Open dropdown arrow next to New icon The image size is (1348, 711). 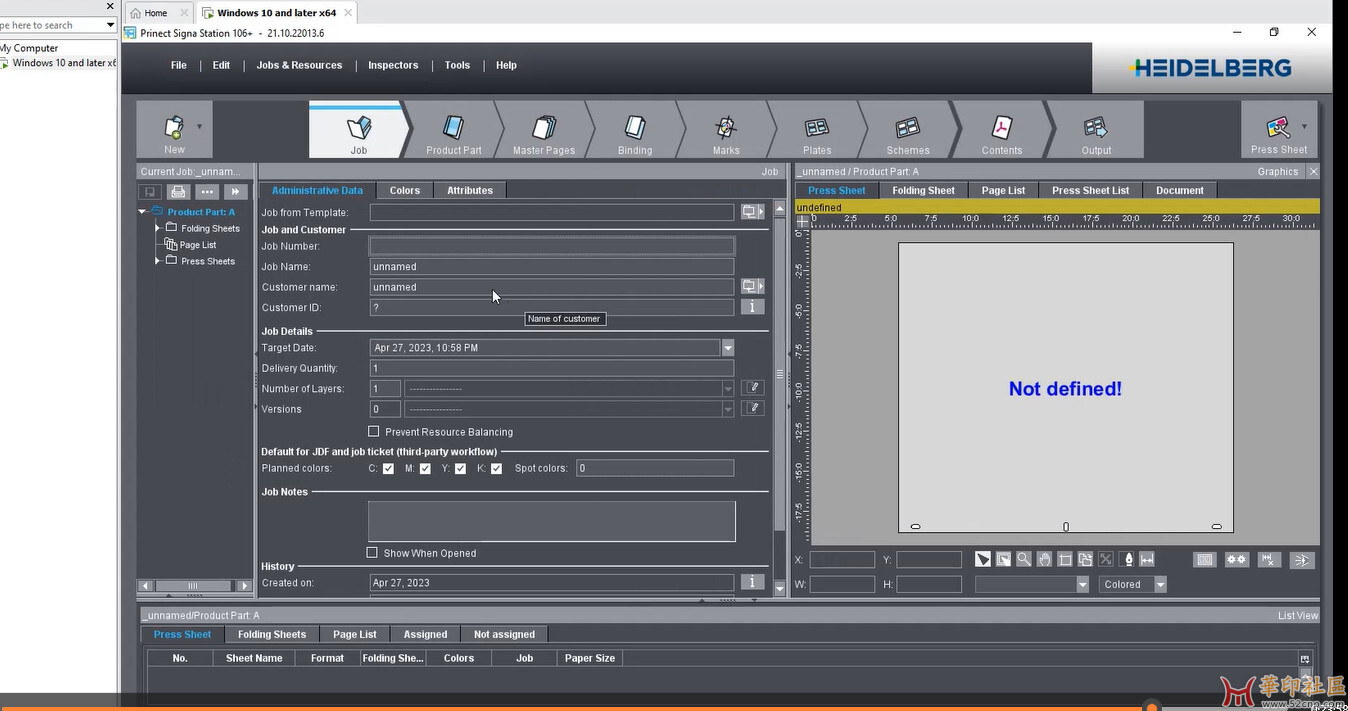[199, 127]
